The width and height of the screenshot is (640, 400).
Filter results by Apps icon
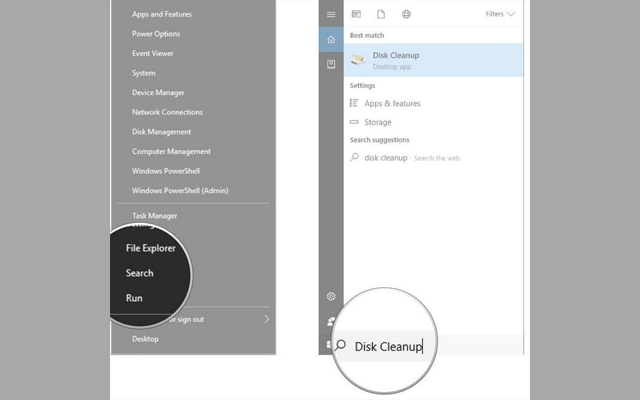click(x=355, y=14)
